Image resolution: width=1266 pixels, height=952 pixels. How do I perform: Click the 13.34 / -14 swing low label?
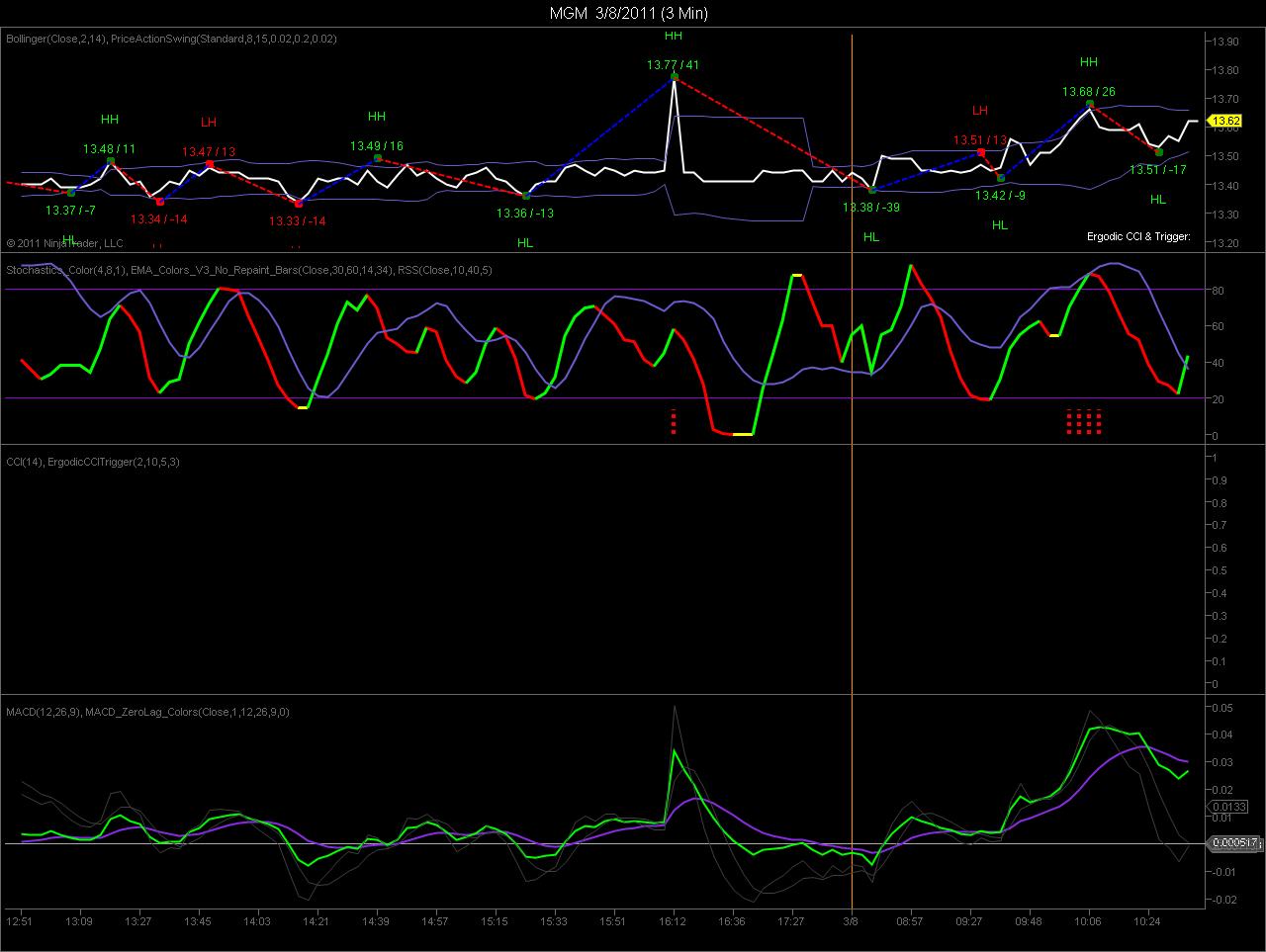[x=159, y=218]
